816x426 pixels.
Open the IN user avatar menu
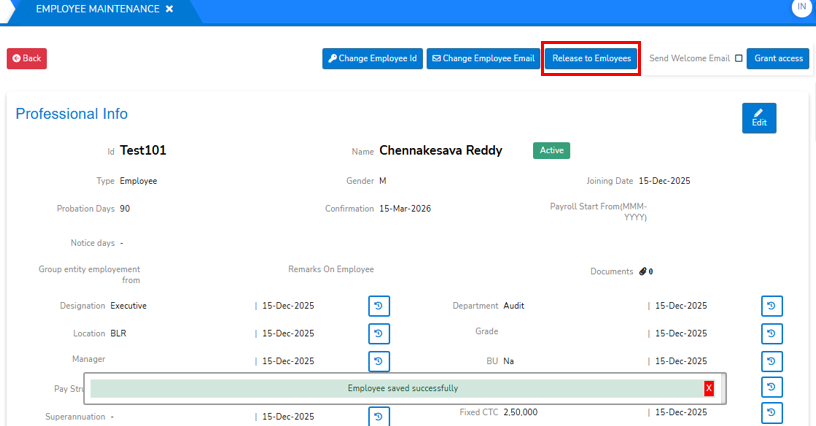(x=801, y=8)
